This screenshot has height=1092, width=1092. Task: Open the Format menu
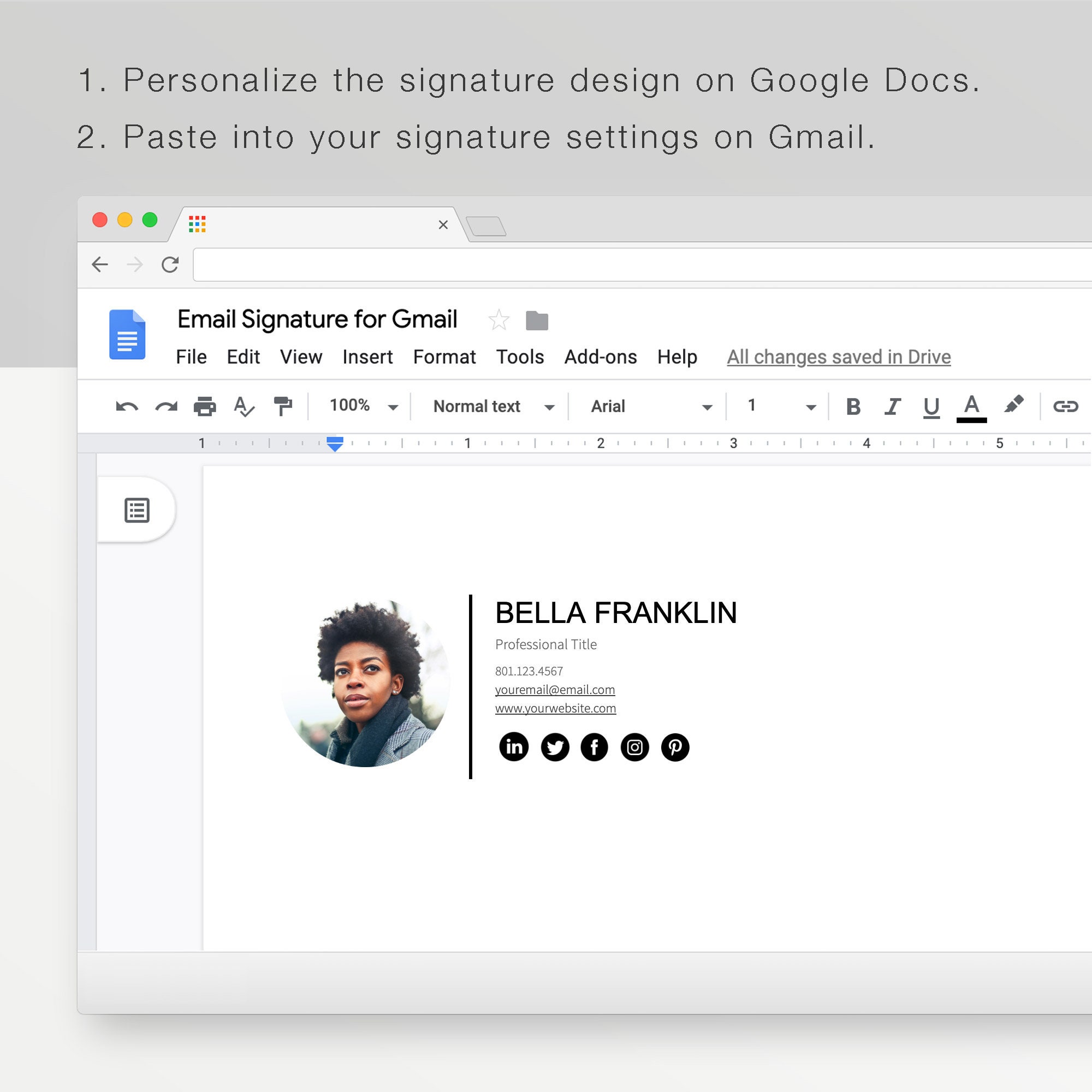(x=444, y=357)
